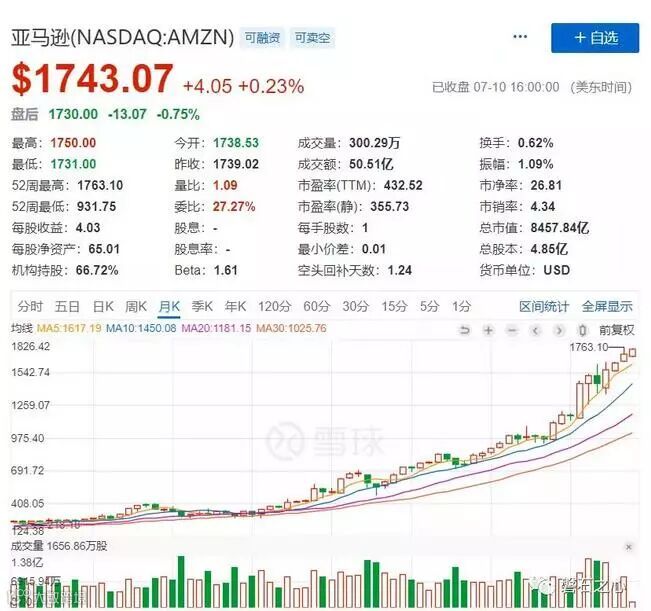Open the three-dot more options menu

[520, 37]
